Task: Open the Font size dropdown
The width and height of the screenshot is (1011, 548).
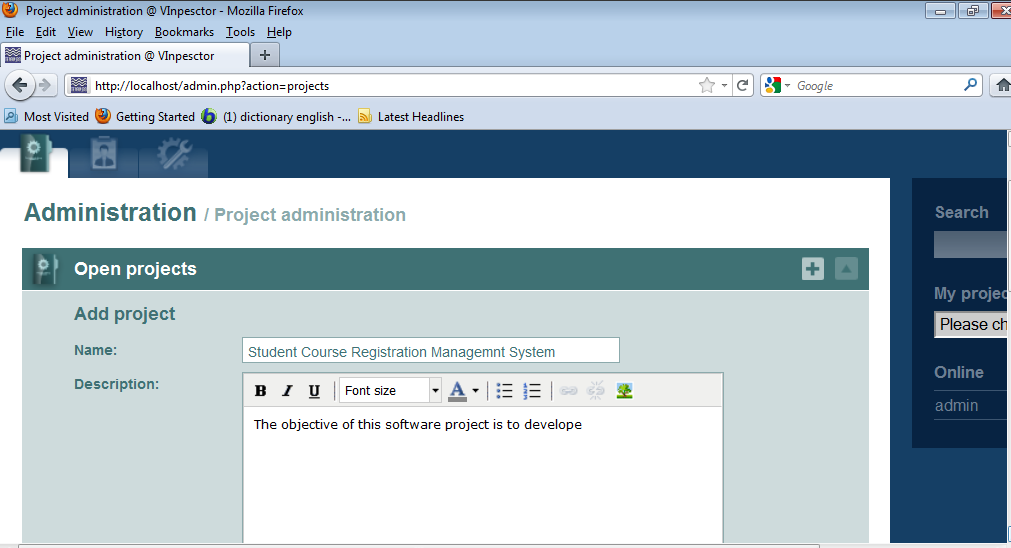Action: [391, 391]
